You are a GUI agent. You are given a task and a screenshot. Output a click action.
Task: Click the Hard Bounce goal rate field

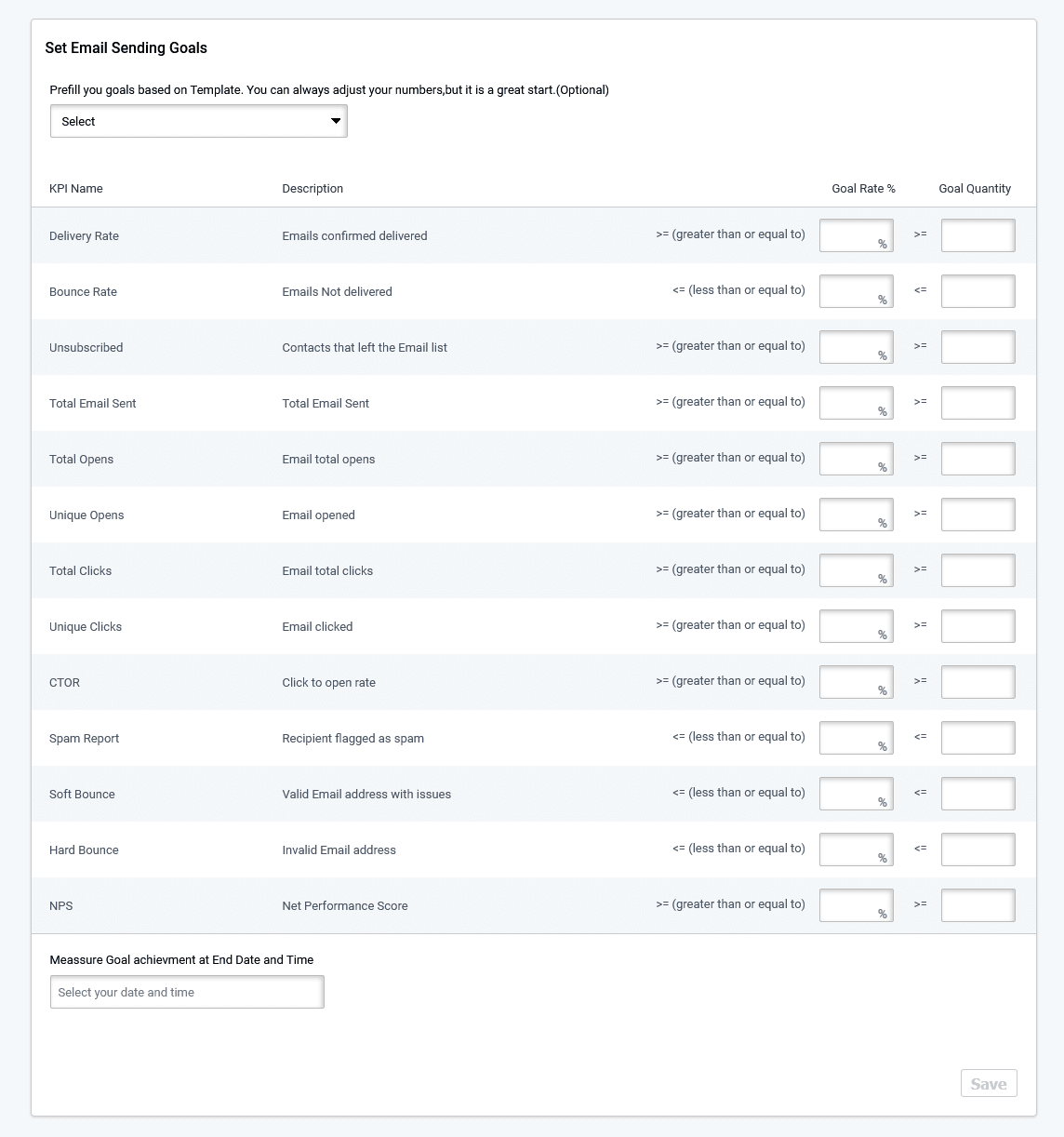[856, 849]
